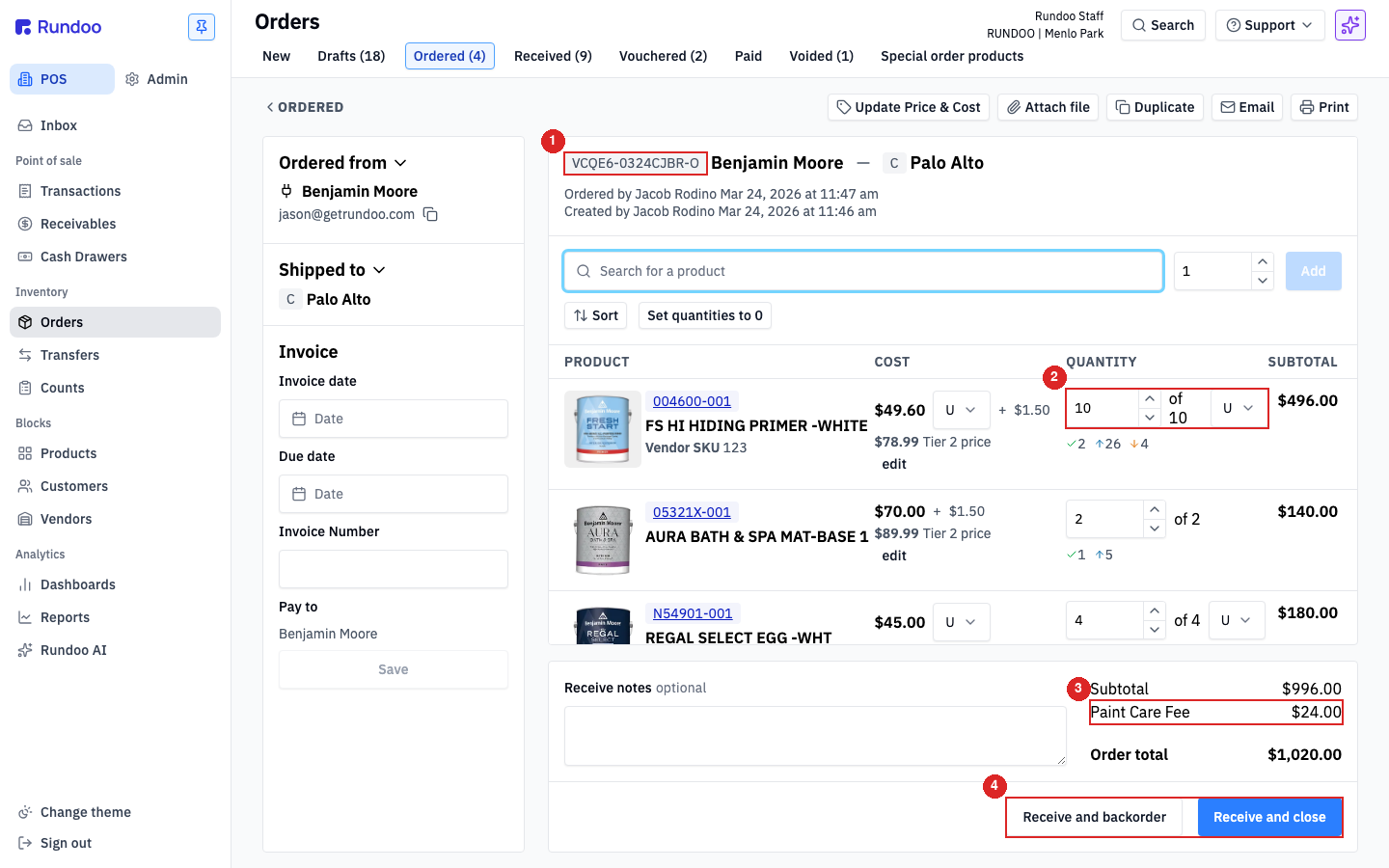Decrease AURA BATH received quantity
Viewport: 1389px width, 868px height.
pyautogui.click(x=1155, y=529)
